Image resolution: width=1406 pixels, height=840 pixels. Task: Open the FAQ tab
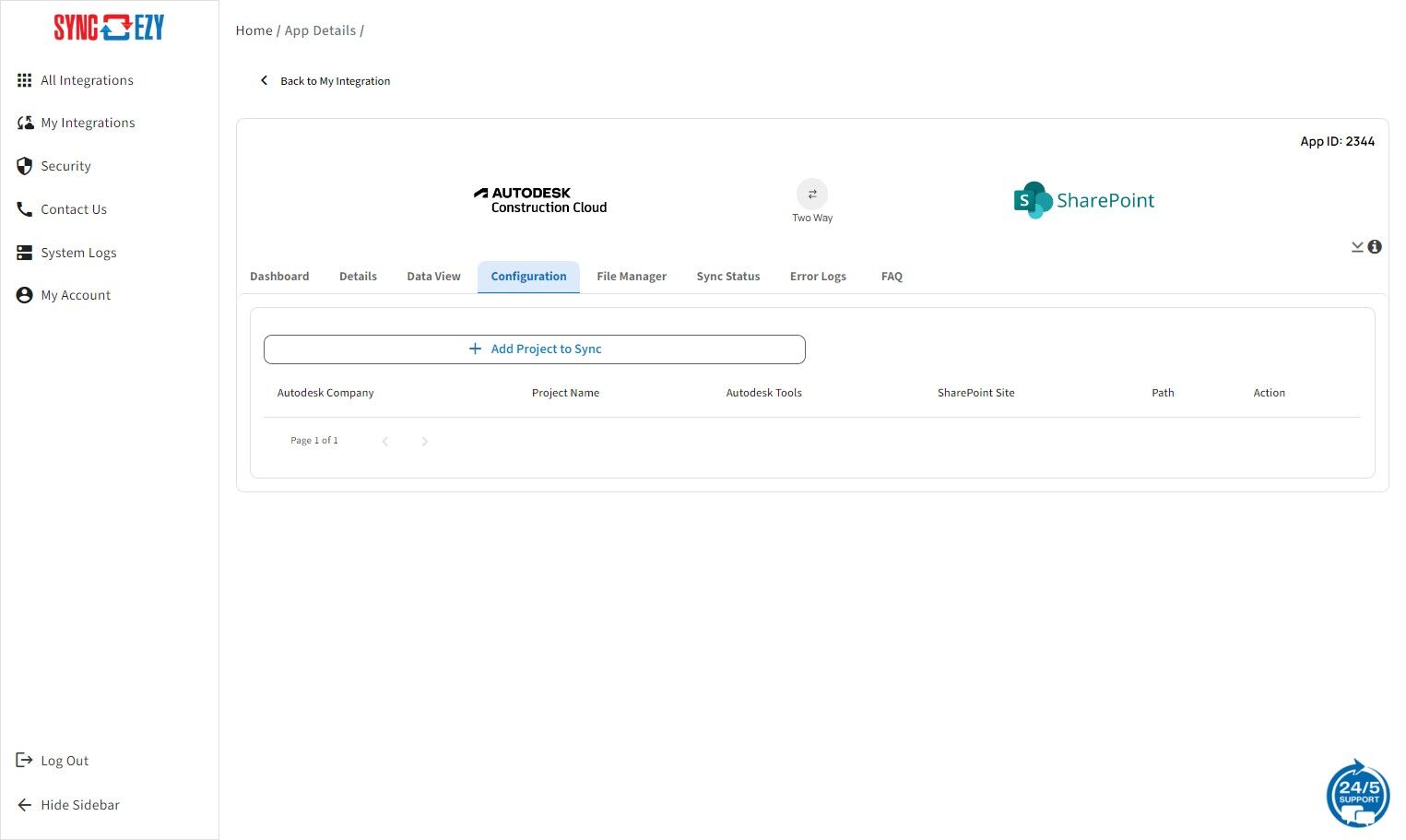coord(892,277)
